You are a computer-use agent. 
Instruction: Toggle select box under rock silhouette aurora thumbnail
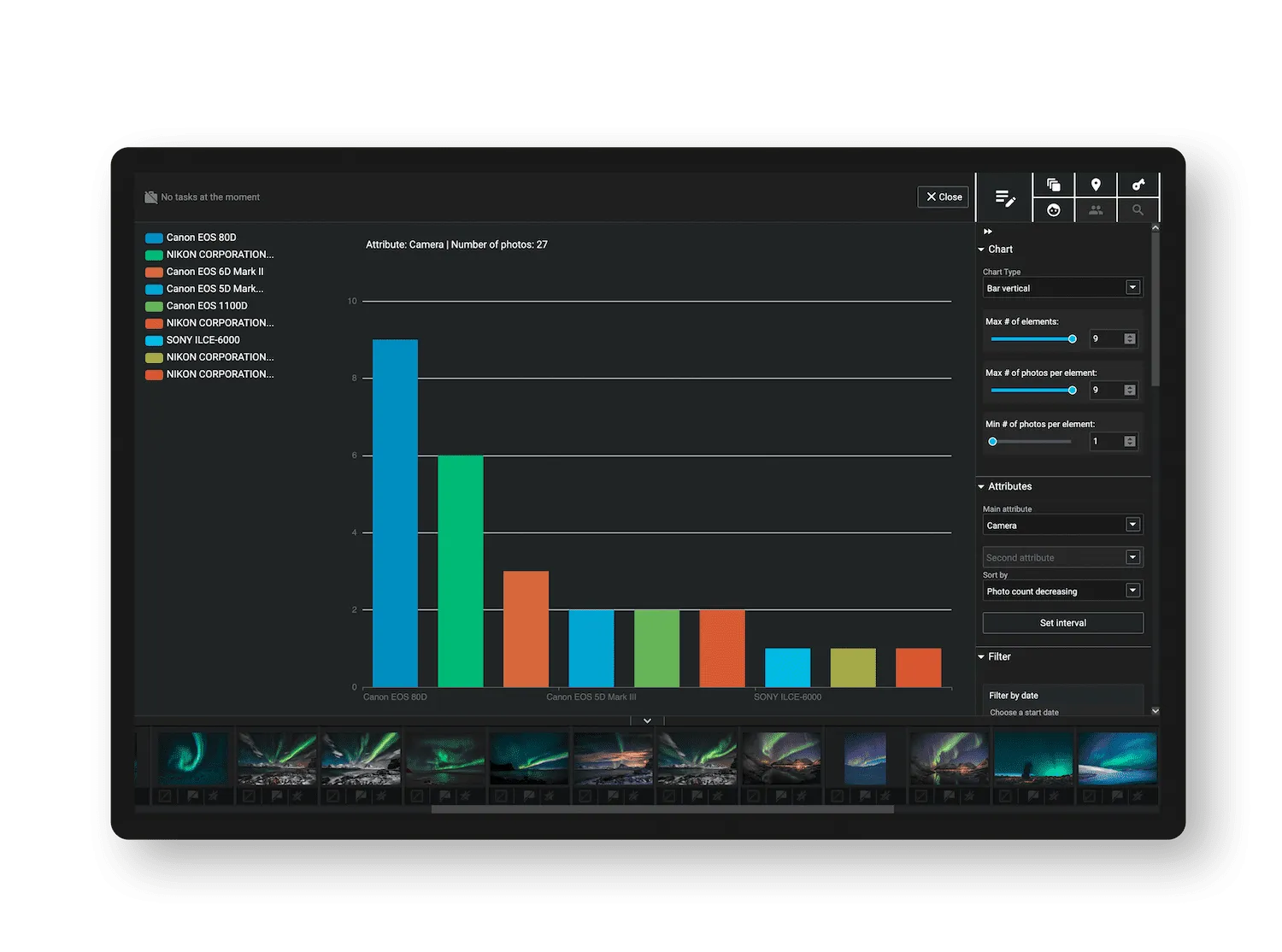[x=1006, y=796]
